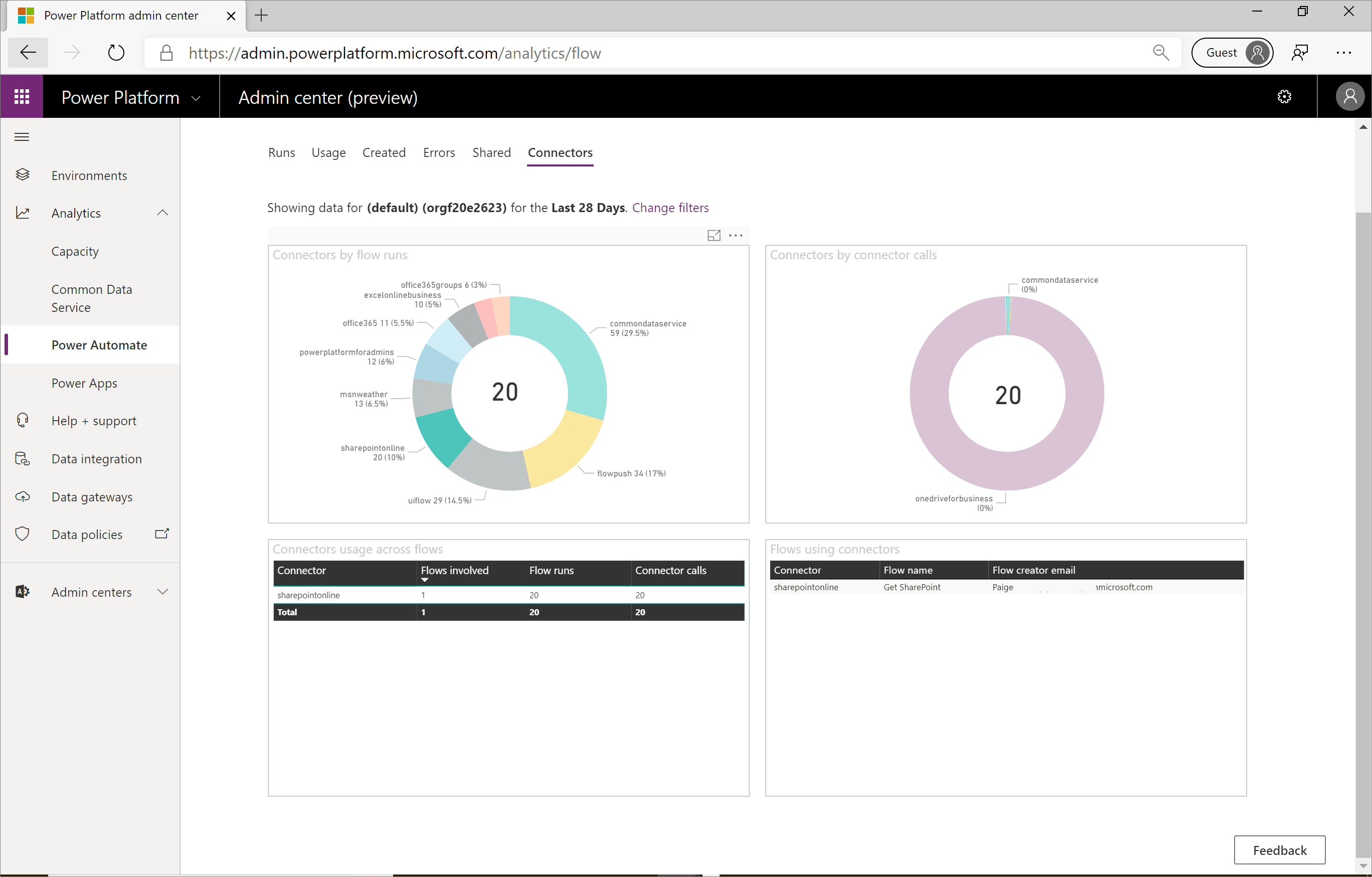Sort by Flows involved column header
1372x877 pixels.
tap(454, 571)
